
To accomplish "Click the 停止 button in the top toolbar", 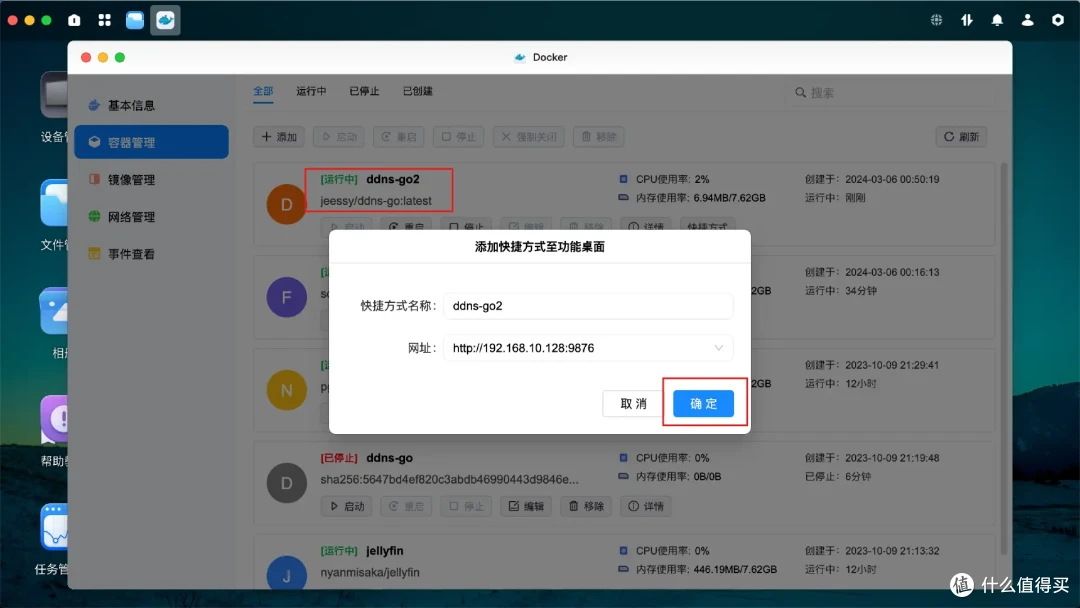I will [459, 136].
